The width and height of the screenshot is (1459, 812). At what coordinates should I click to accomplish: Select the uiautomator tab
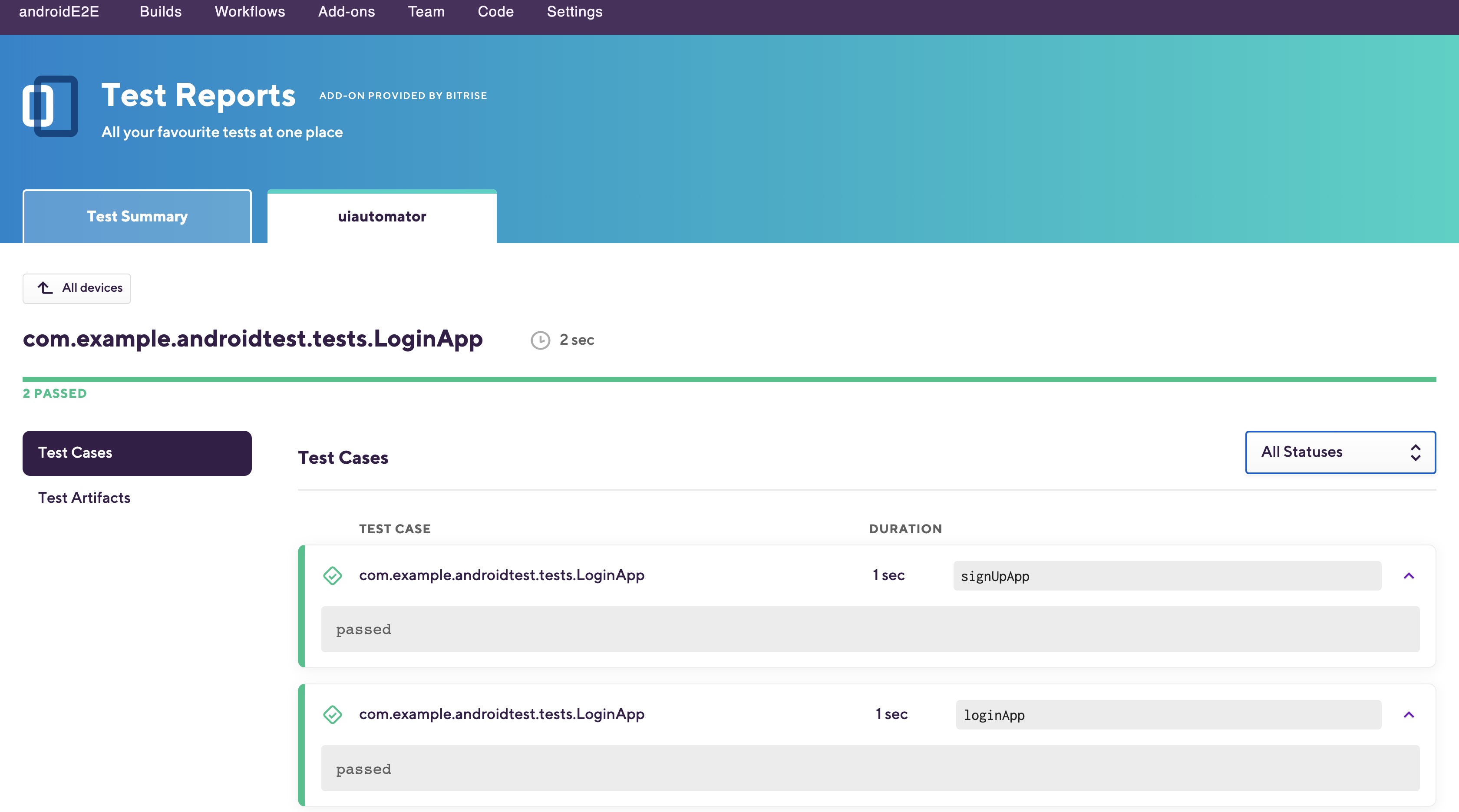click(382, 217)
